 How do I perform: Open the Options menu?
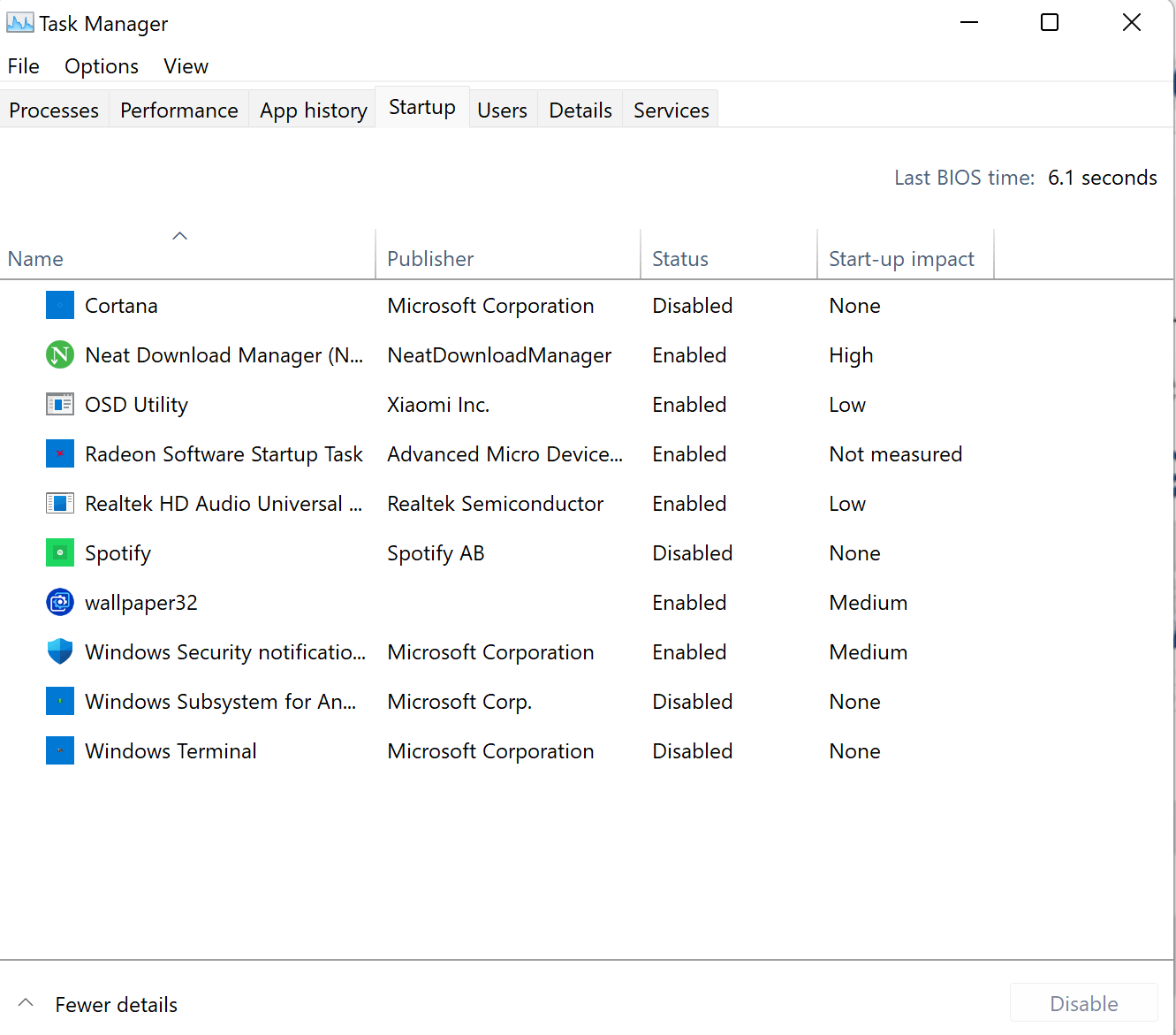pos(102,66)
